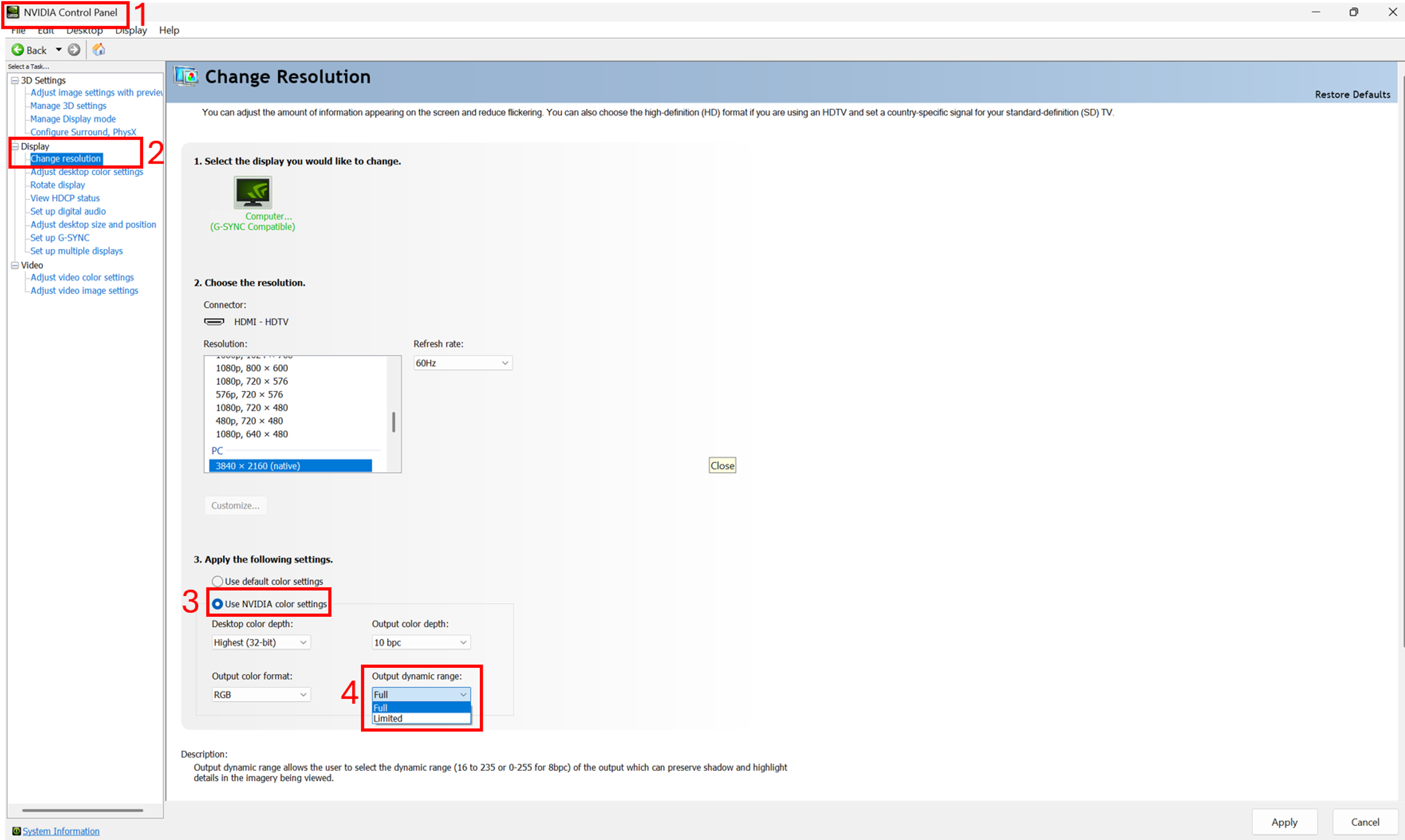Click the Change Resolution header icon
The width and height of the screenshot is (1405, 840).
pos(186,76)
